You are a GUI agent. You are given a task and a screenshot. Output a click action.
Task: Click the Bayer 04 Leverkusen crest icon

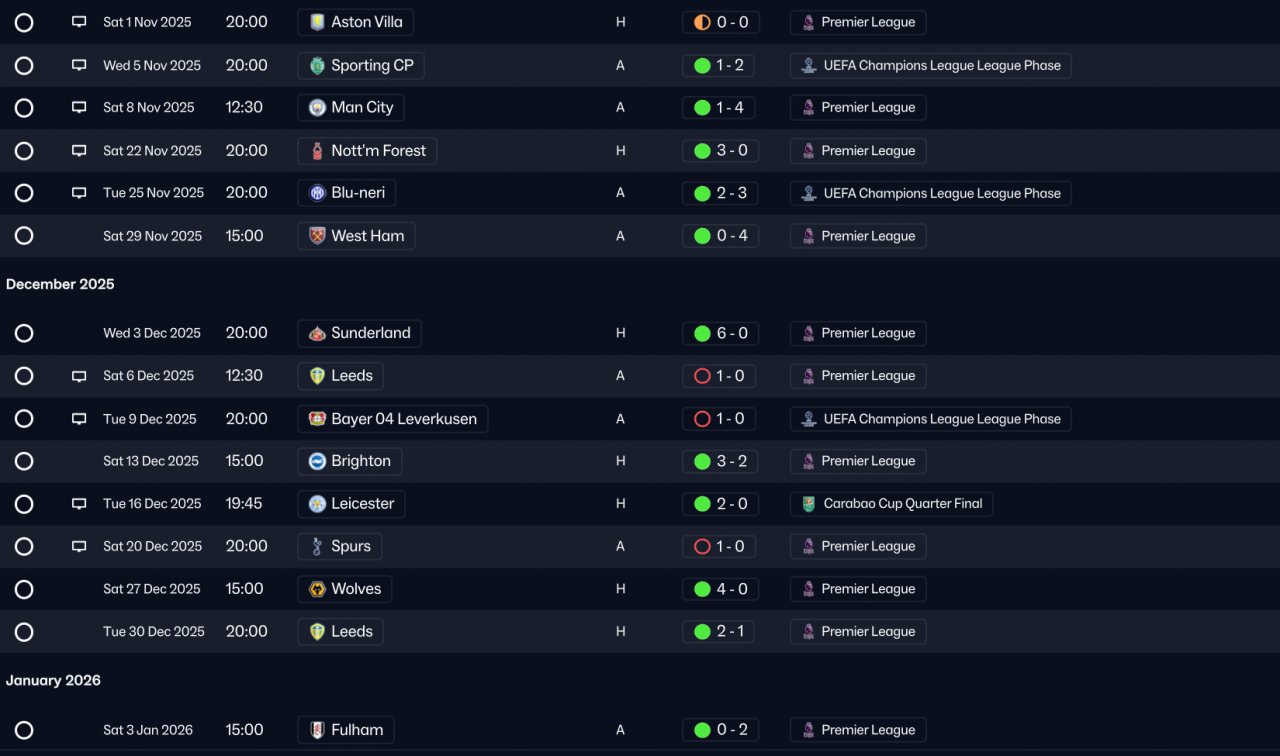(317, 419)
